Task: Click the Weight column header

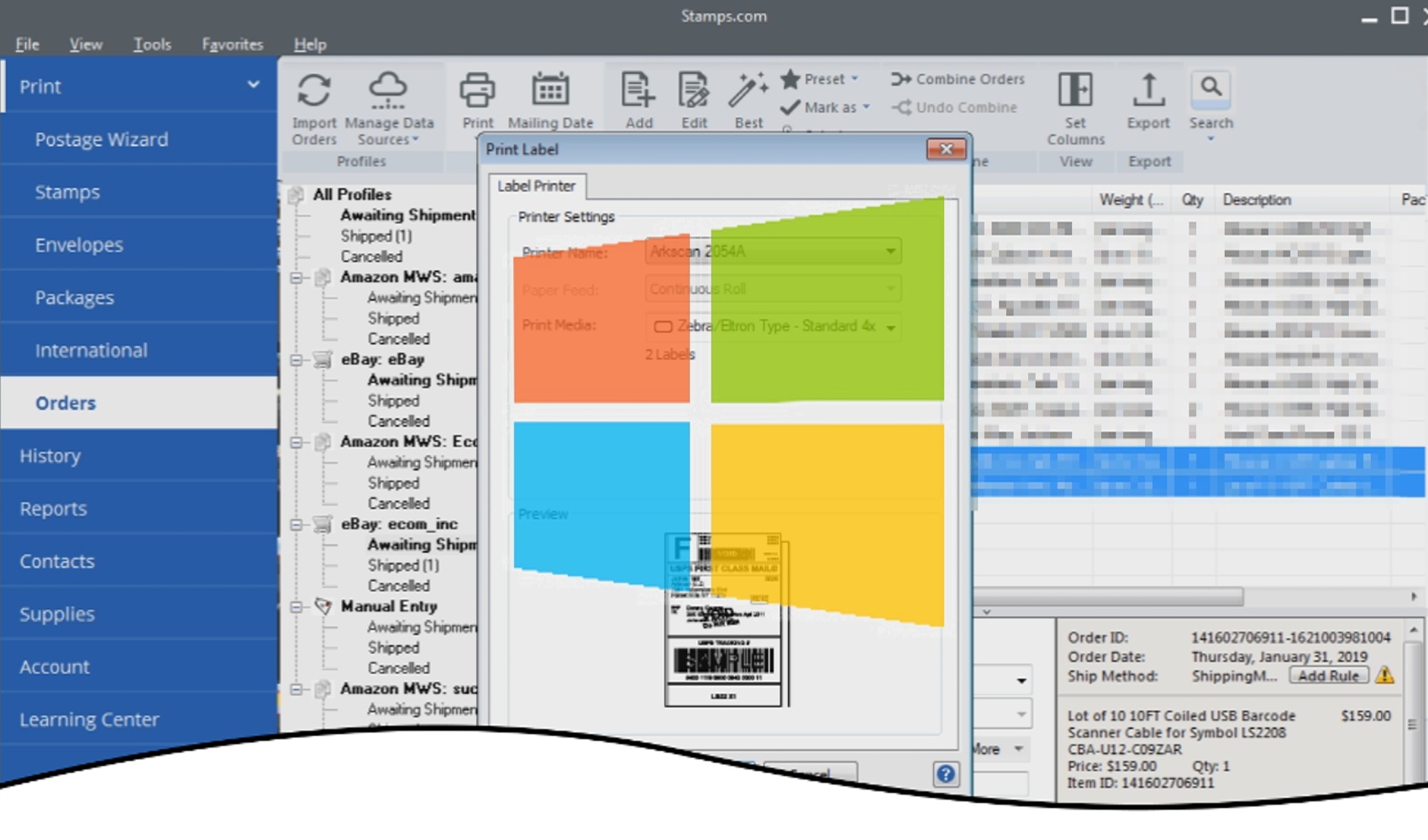Action: pos(1131,200)
